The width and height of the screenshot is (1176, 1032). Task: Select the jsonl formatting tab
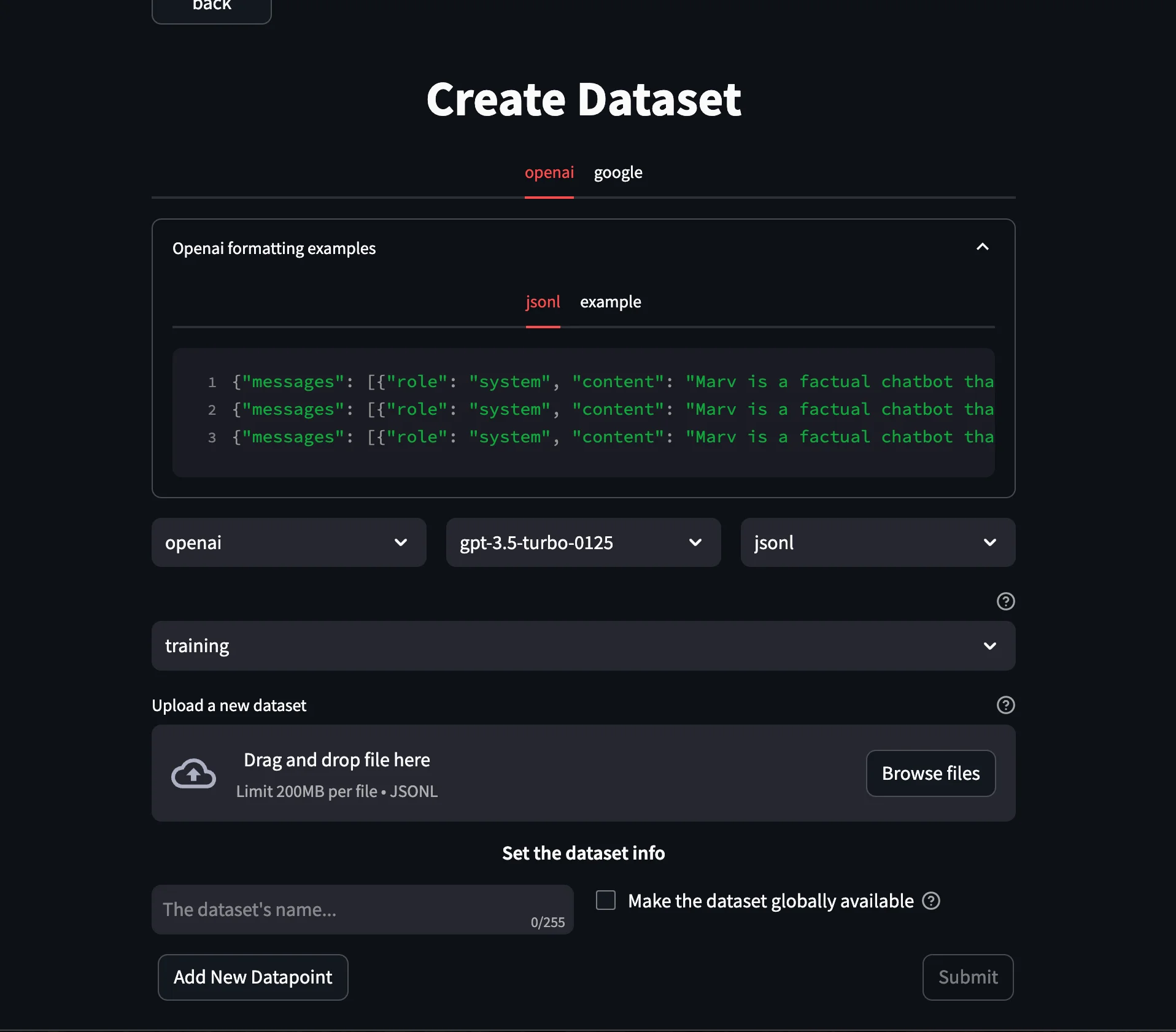pyautogui.click(x=543, y=301)
